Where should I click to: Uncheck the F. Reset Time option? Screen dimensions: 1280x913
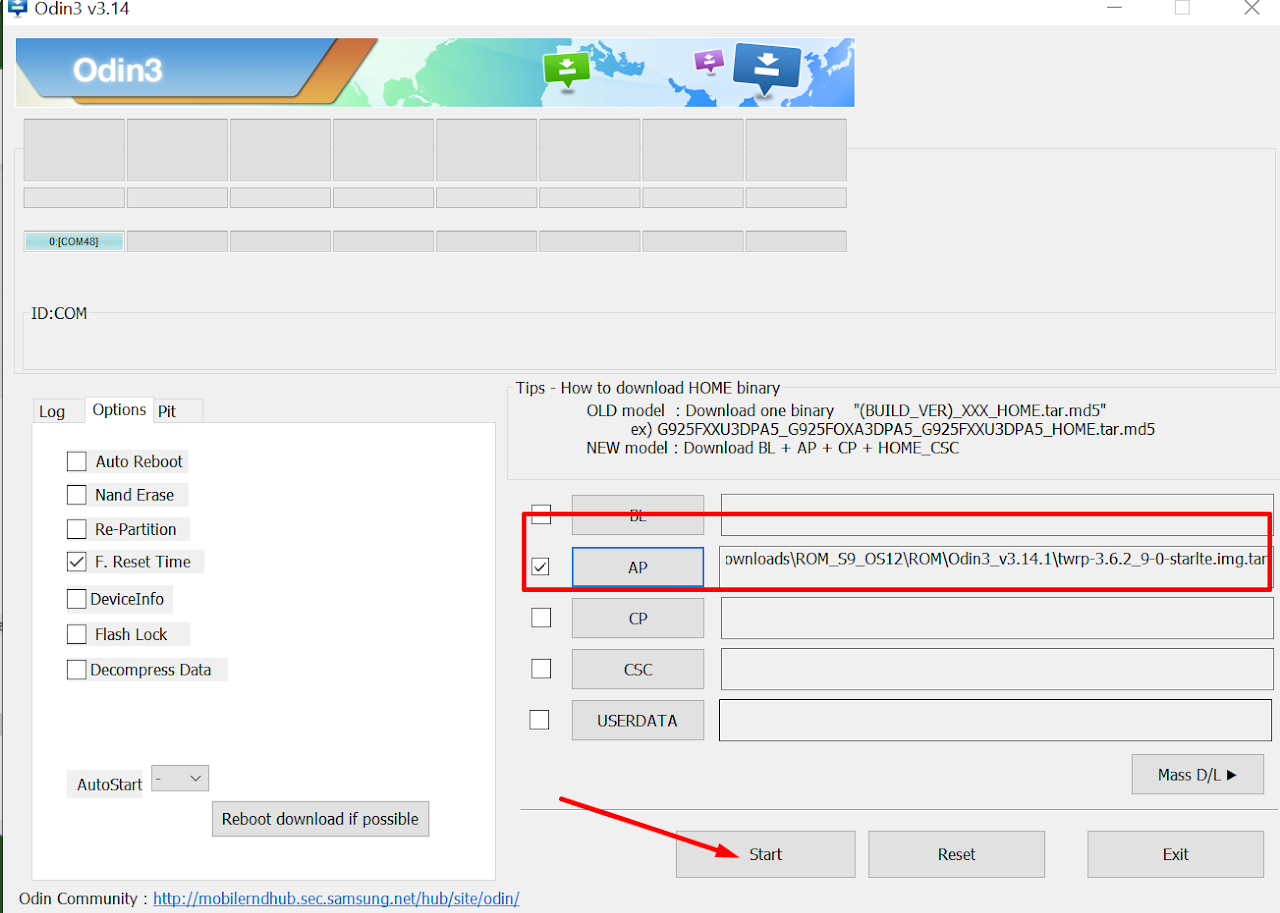point(77,562)
